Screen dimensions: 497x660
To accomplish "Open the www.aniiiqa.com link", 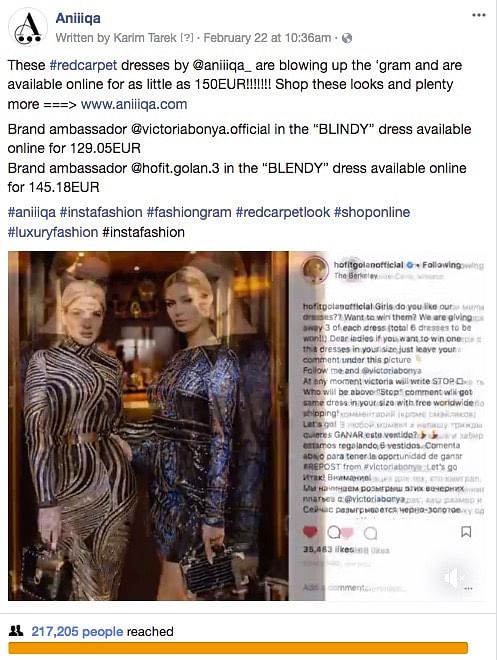I will point(134,104).
